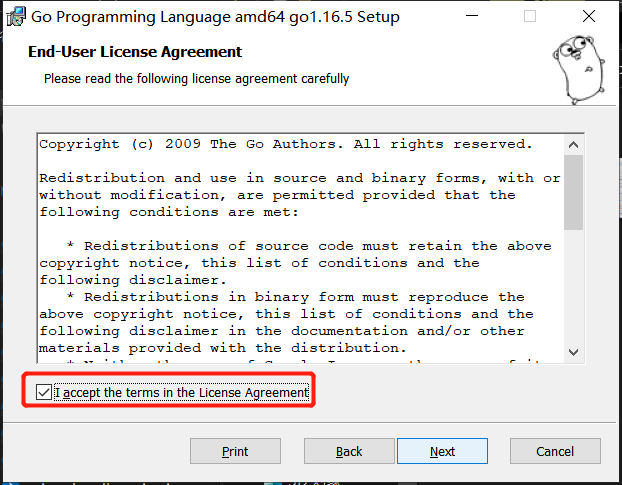Proceed by clicking Next
The height and width of the screenshot is (485, 622).
point(443,451)
